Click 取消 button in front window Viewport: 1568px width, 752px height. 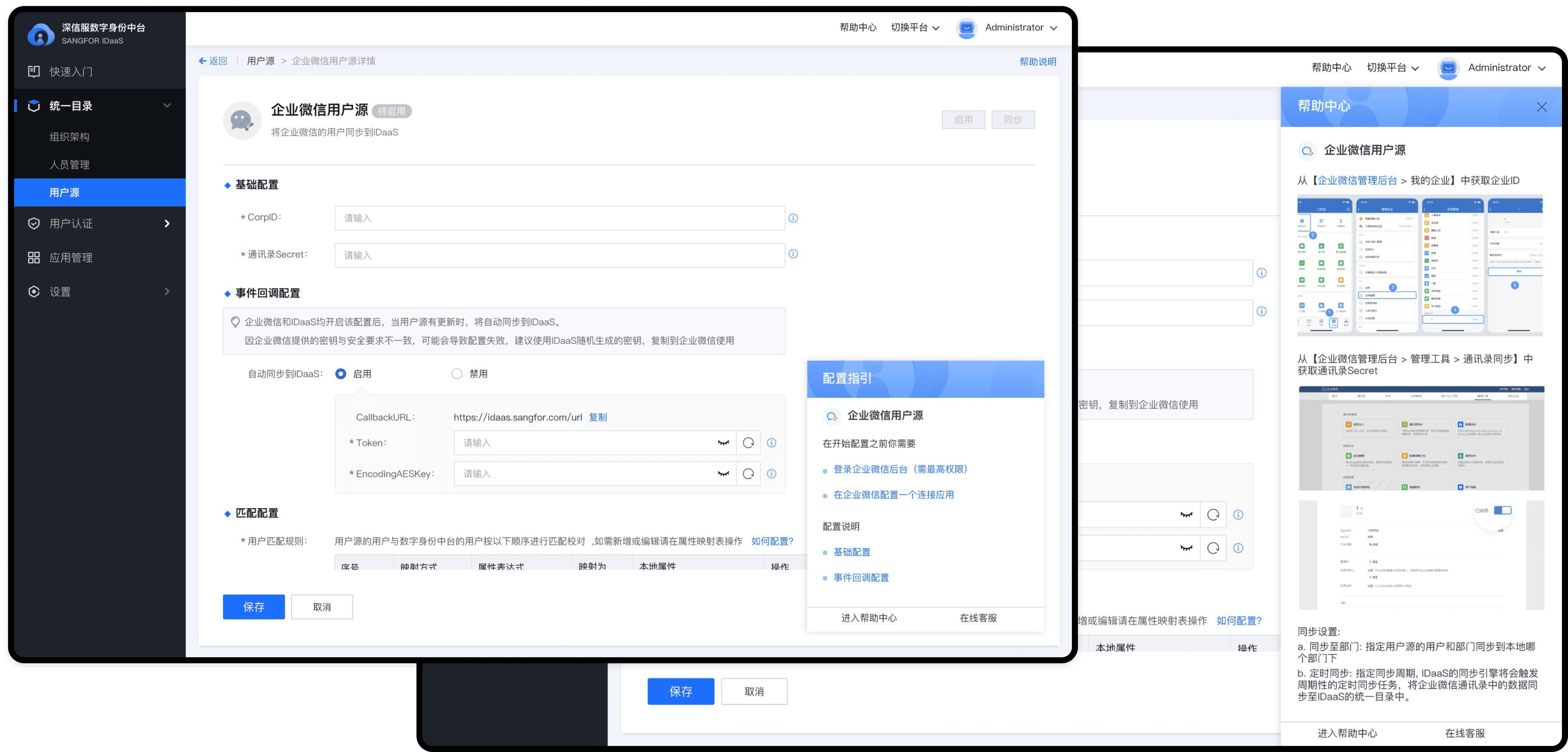[322, 607]
